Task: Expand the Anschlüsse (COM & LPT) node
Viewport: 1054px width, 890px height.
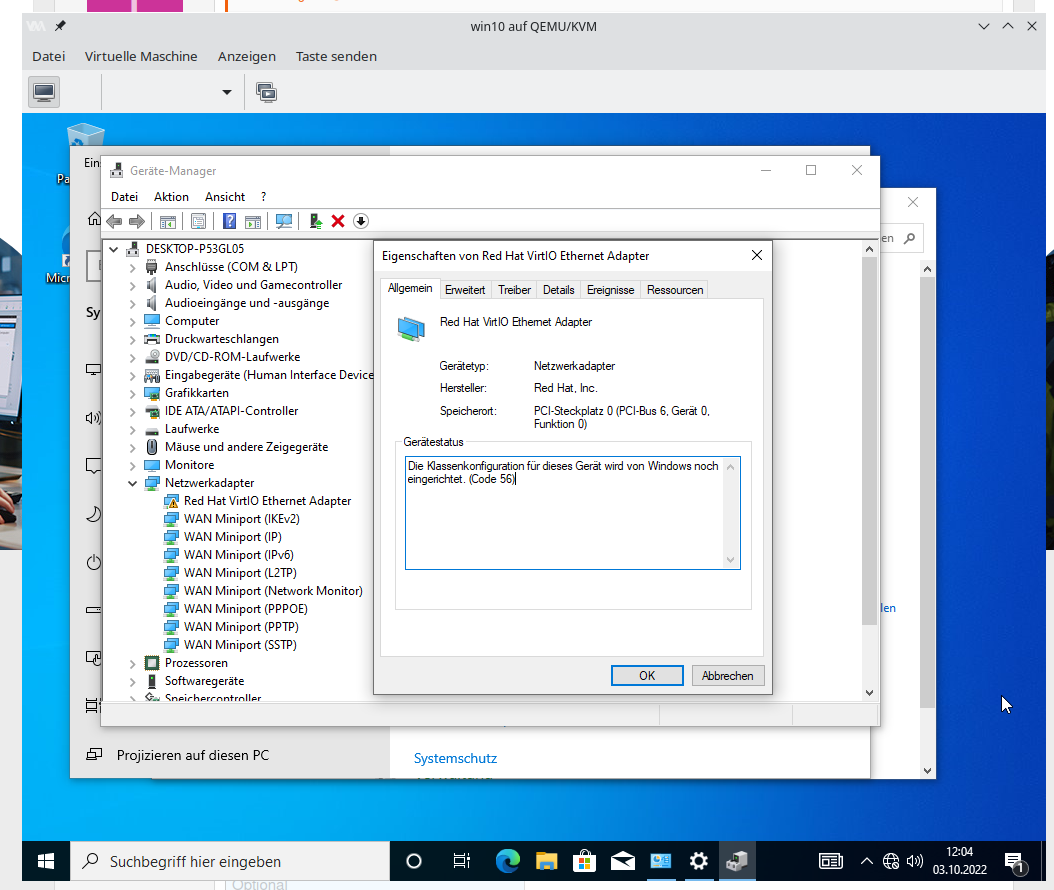Action: pos(132,268)
